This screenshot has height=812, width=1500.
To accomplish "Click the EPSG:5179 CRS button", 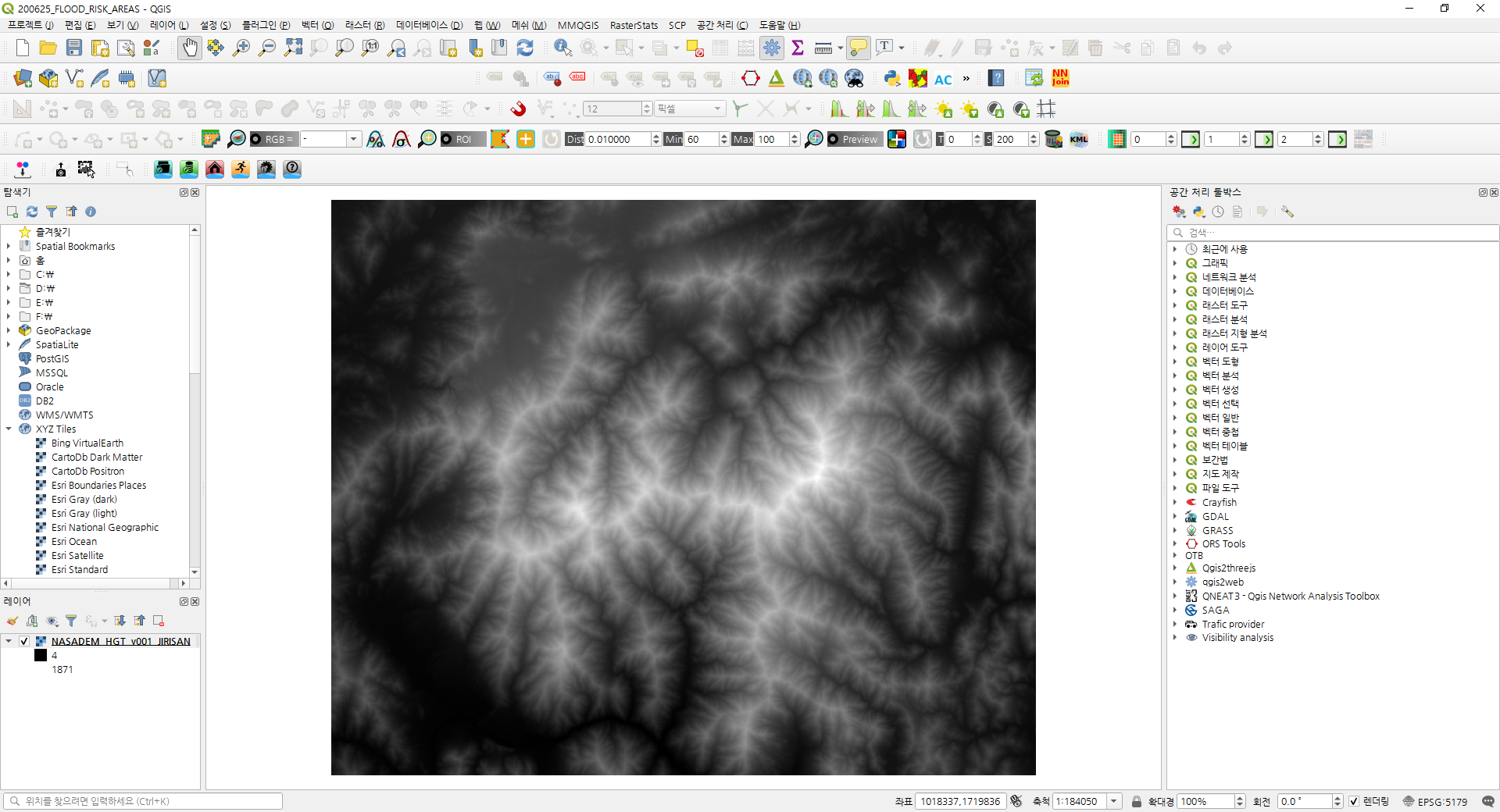I will pos(1435,801).
